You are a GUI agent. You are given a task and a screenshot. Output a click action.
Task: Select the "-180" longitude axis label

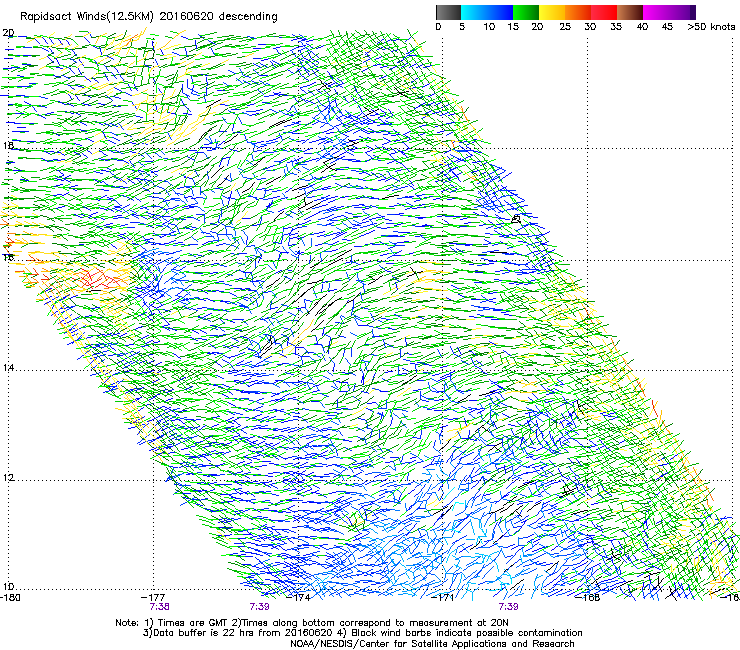pos(10,597)
